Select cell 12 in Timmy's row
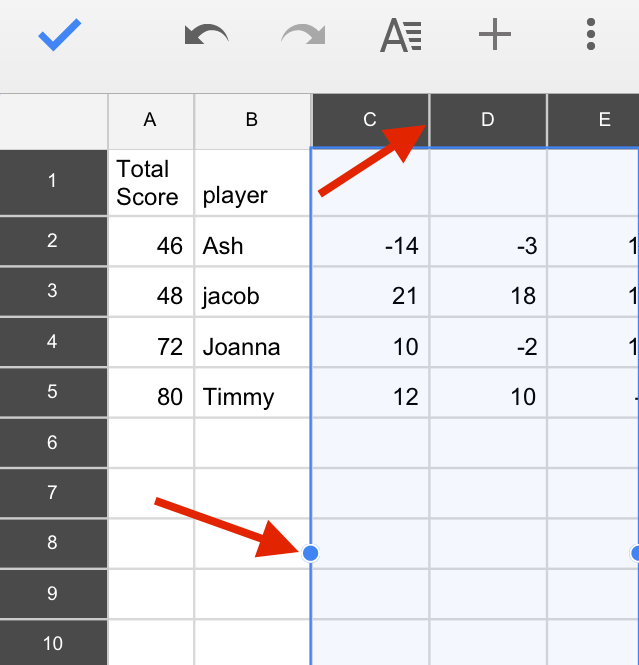This screenshot has height=665, width=639. click(x=371, y=392)
